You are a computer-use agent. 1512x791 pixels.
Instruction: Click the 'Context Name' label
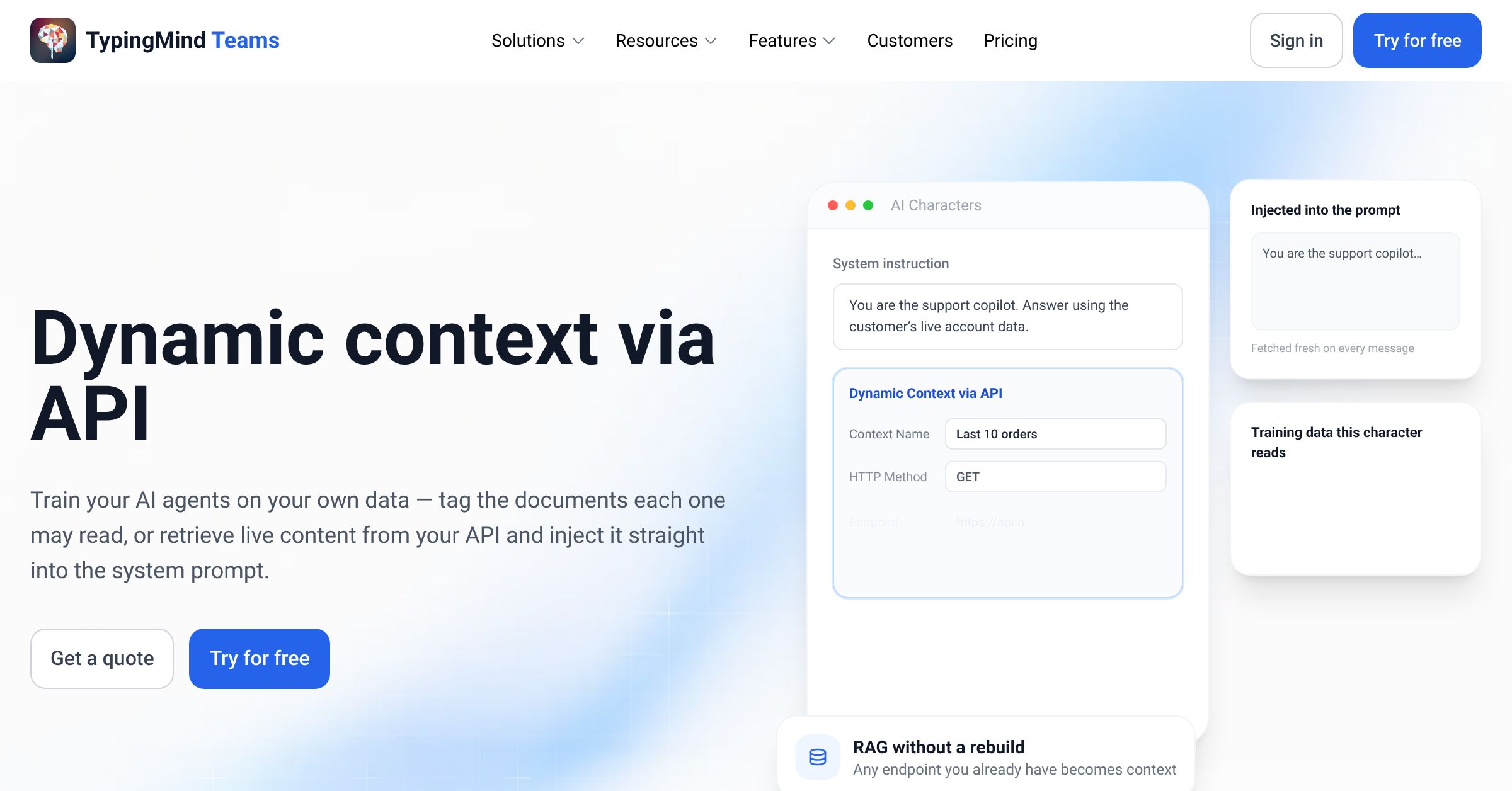coord(889,434)
